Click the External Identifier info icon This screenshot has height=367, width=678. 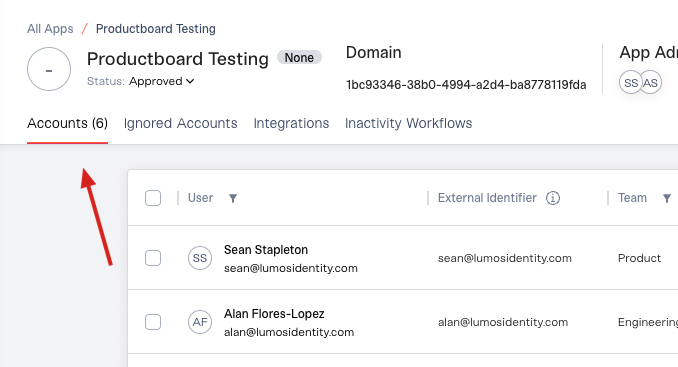553,198
